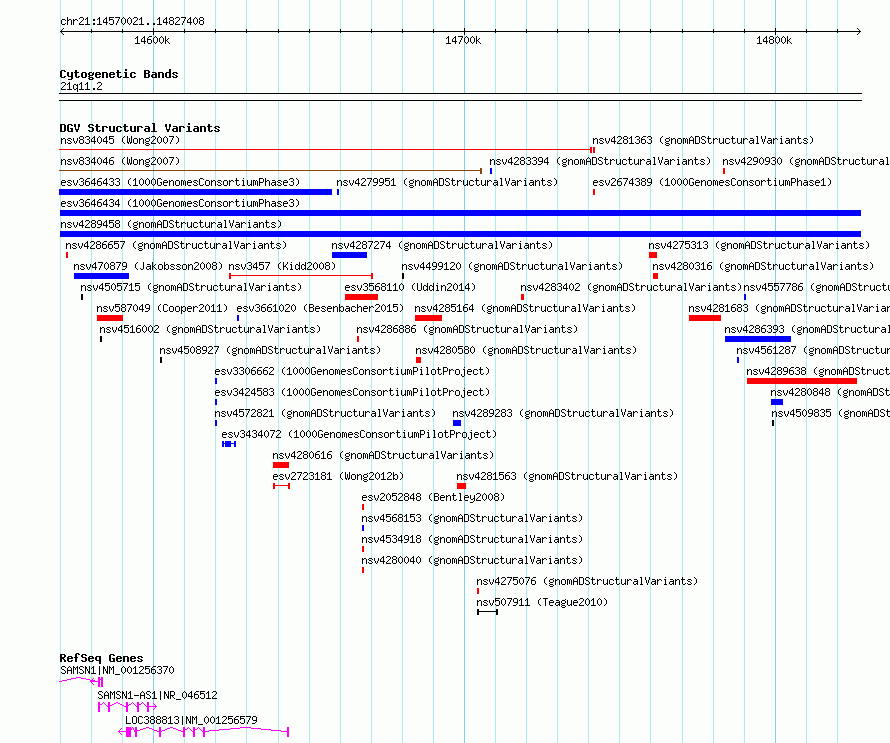Screen dimensions: 890x743
Task: Click the esv3434072 pilot project label
Action: click(x=359, y=434)
